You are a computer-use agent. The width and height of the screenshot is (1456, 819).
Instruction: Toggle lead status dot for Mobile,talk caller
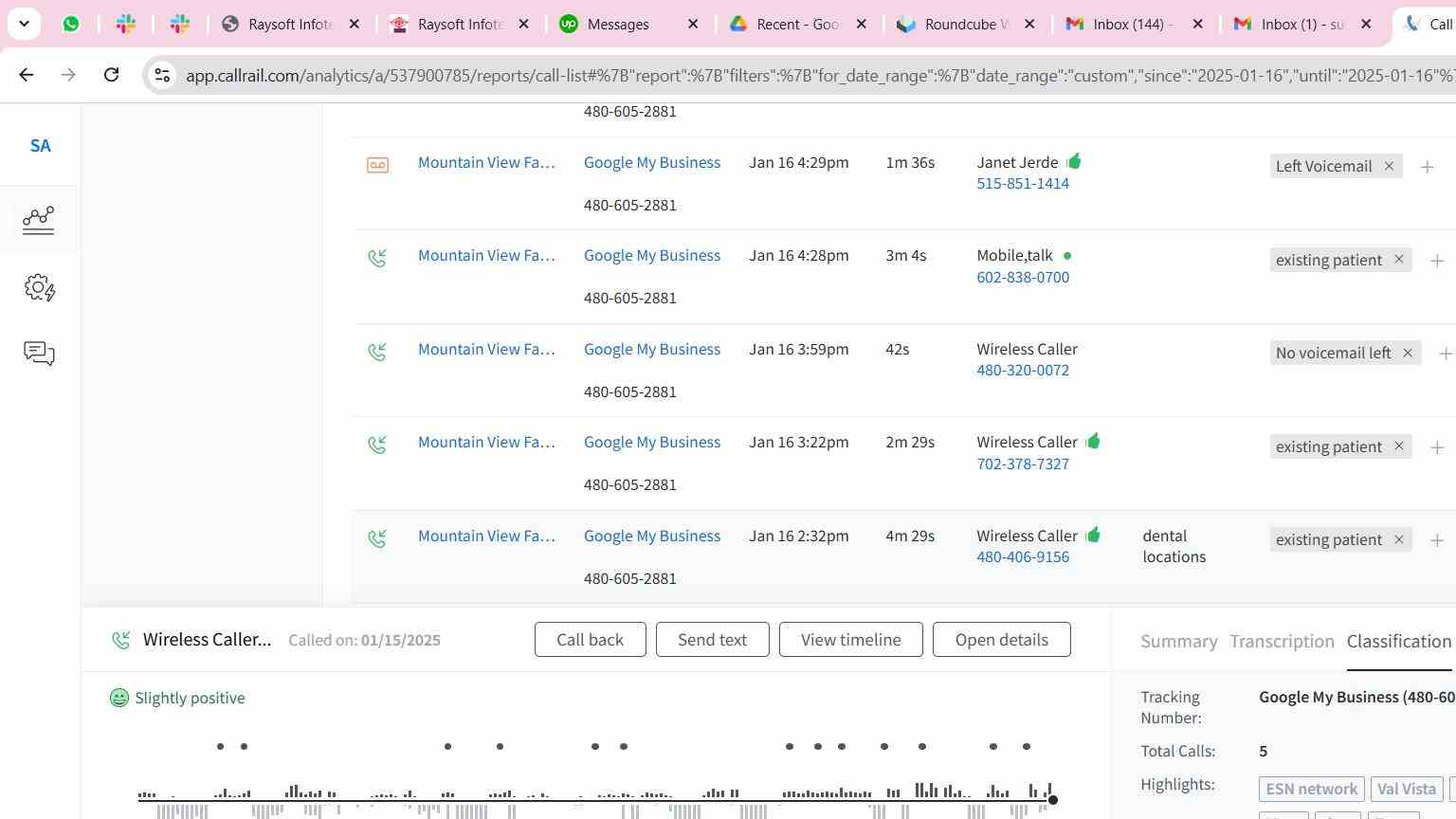click(x=1067, y=256)
